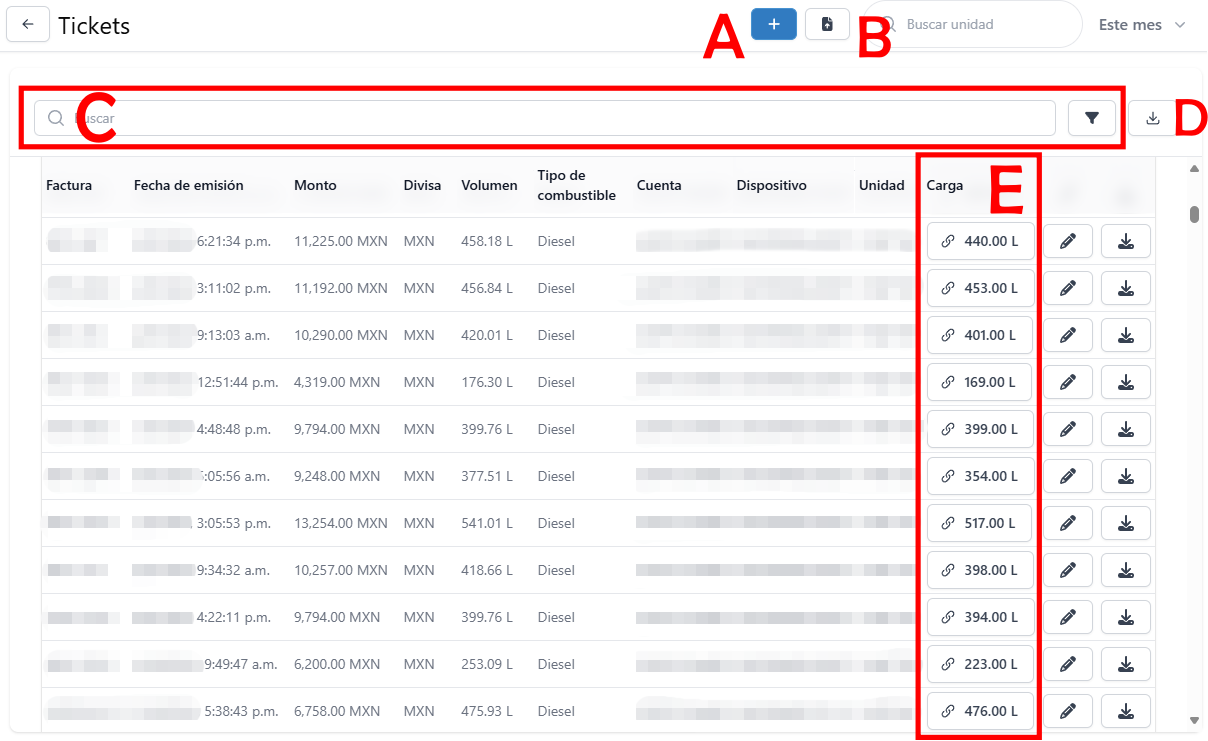Click the Buscar unidad search field
This screenshot has width=1208, height=741.
[x=985, y=24]
